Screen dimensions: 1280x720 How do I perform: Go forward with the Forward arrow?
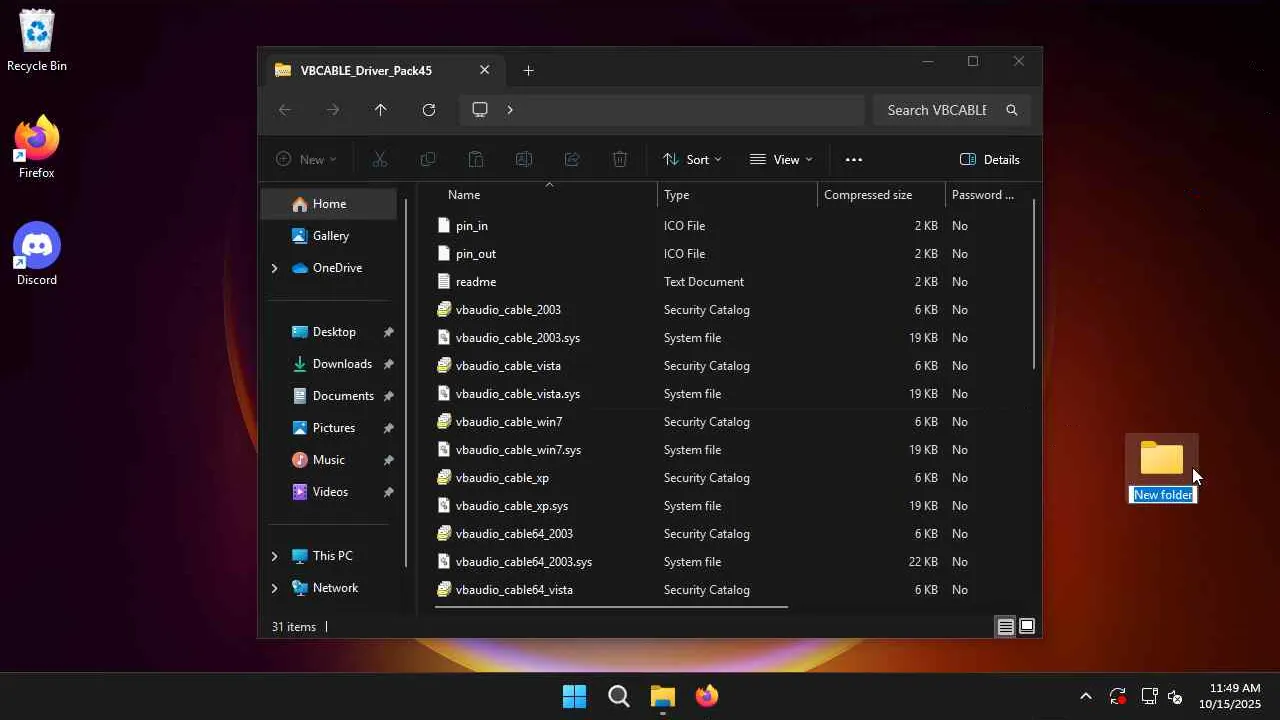[x=333, y=110]
